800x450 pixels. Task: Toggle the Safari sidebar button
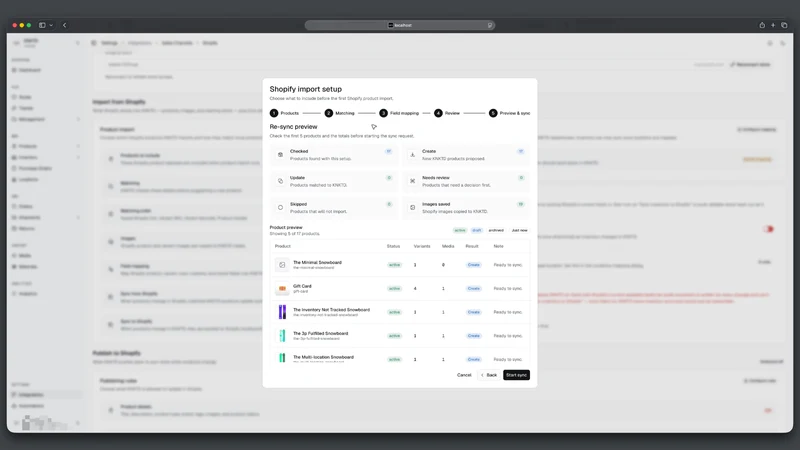pos(42,25)
